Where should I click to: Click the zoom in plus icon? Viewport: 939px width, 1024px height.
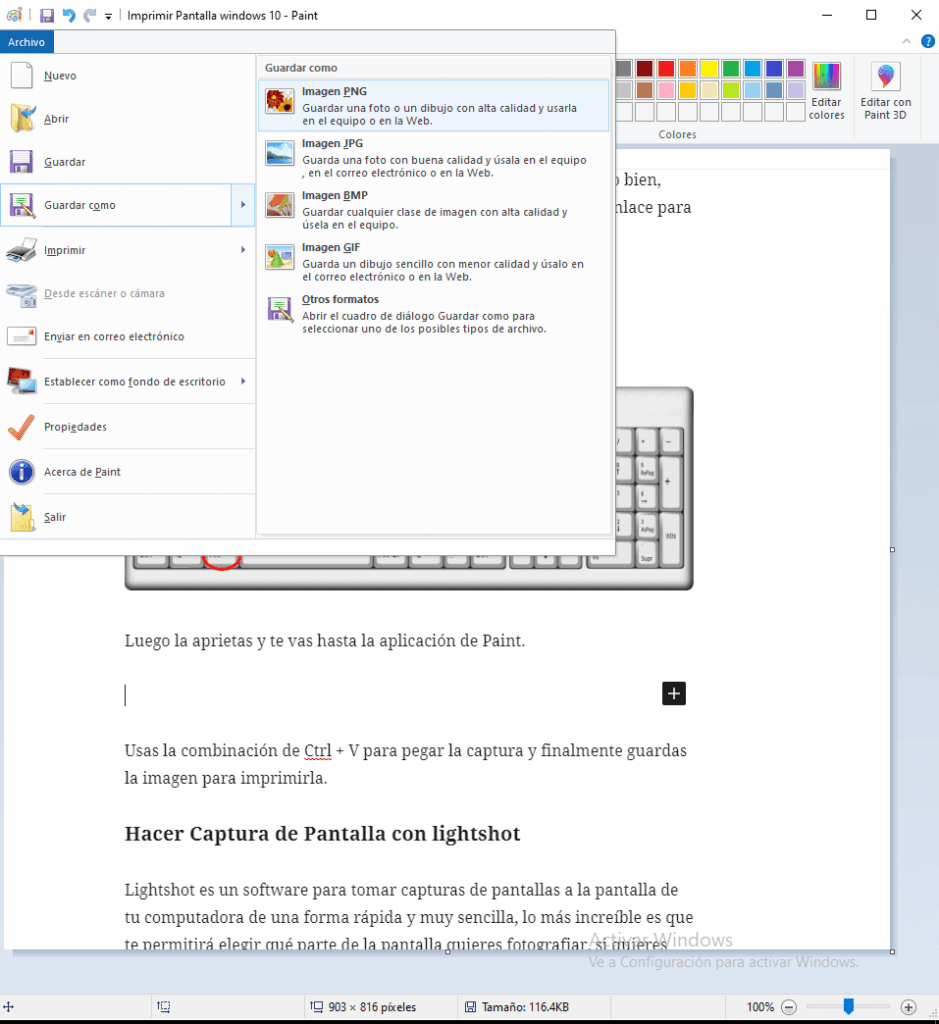(x=908, y=1007)
